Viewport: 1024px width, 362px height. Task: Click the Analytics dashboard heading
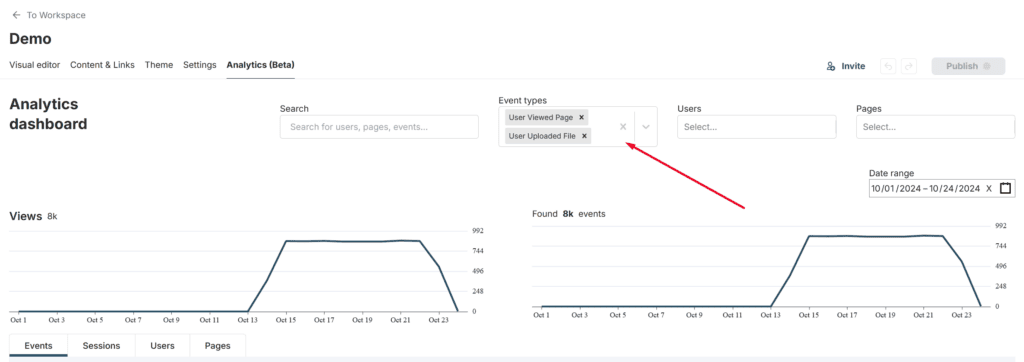pos(48,114)
